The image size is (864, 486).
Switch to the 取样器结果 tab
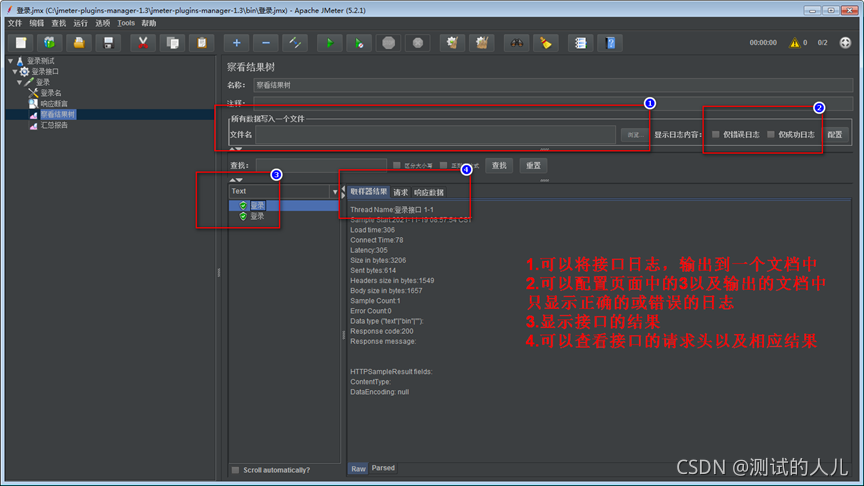pyautogui.click(x=369, y=192)
